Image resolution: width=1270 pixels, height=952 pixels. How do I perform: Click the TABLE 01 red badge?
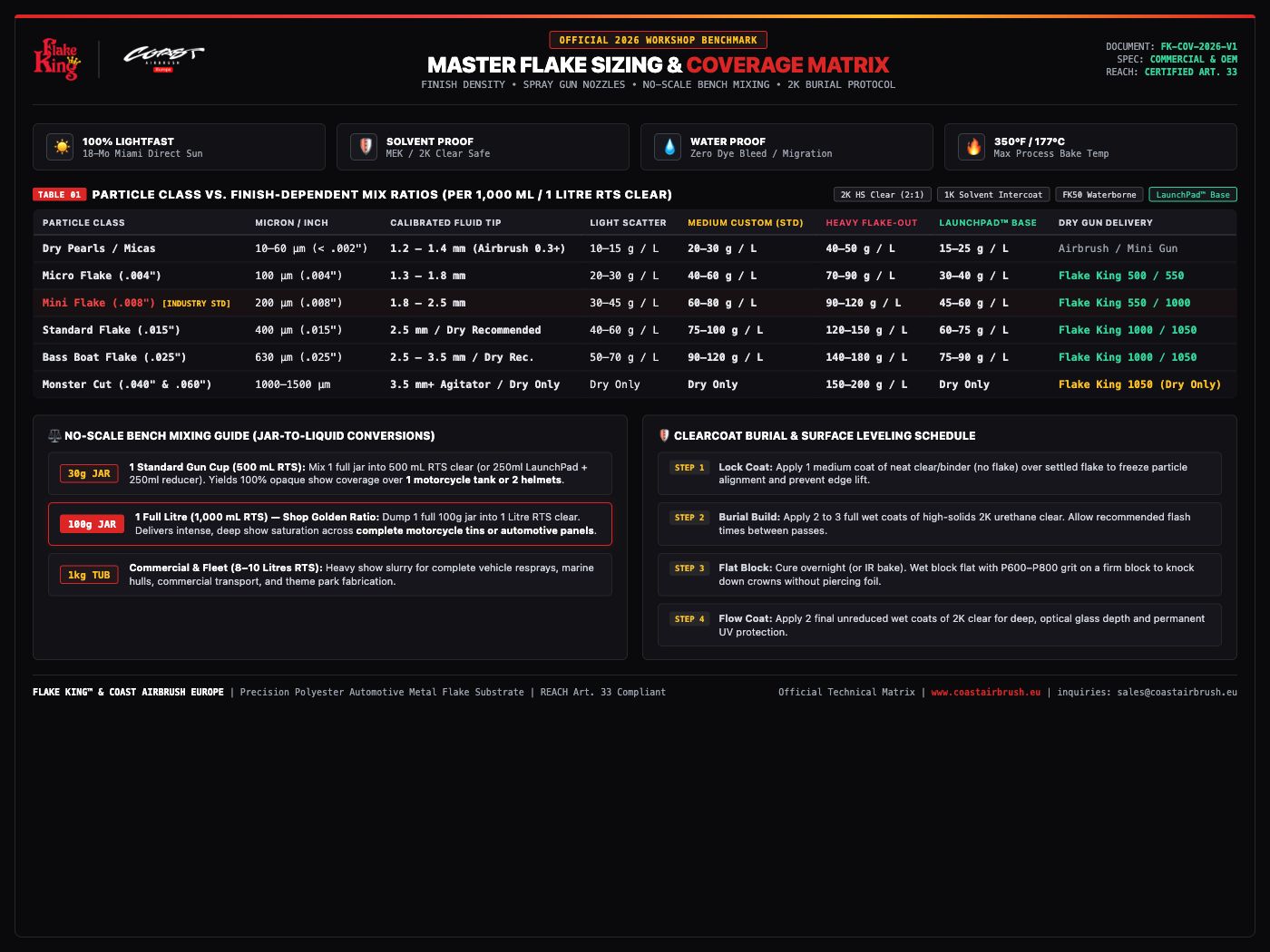click(x=60, y=195)
